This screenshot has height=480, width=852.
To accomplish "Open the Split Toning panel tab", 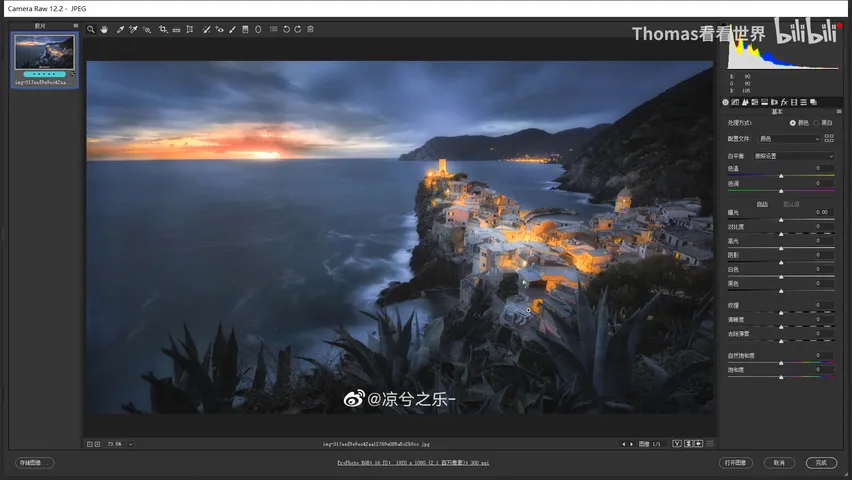I will (x=765, y=102).
